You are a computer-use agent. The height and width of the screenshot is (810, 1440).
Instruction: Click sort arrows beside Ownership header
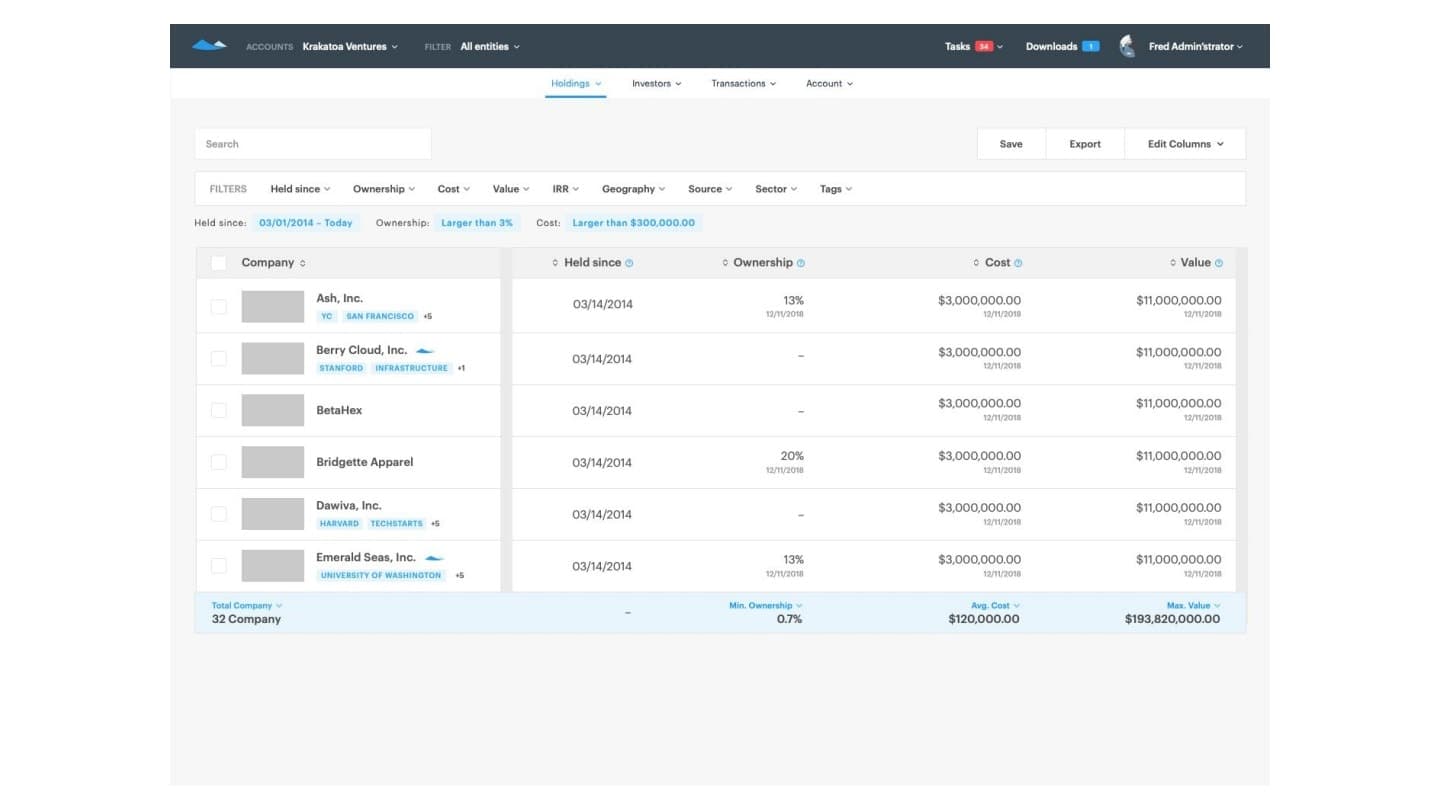click(725, 263)
